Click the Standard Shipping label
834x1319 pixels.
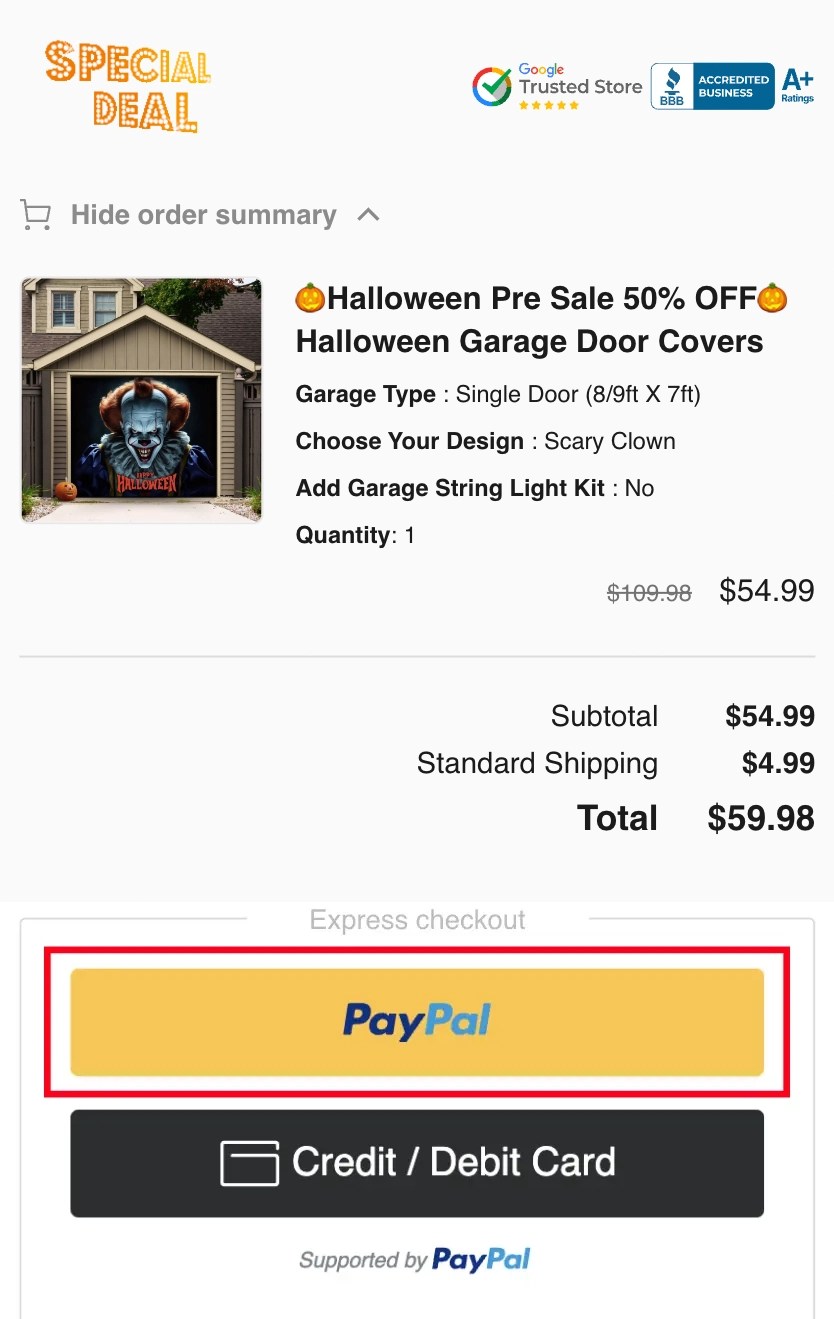click(537, 763)
